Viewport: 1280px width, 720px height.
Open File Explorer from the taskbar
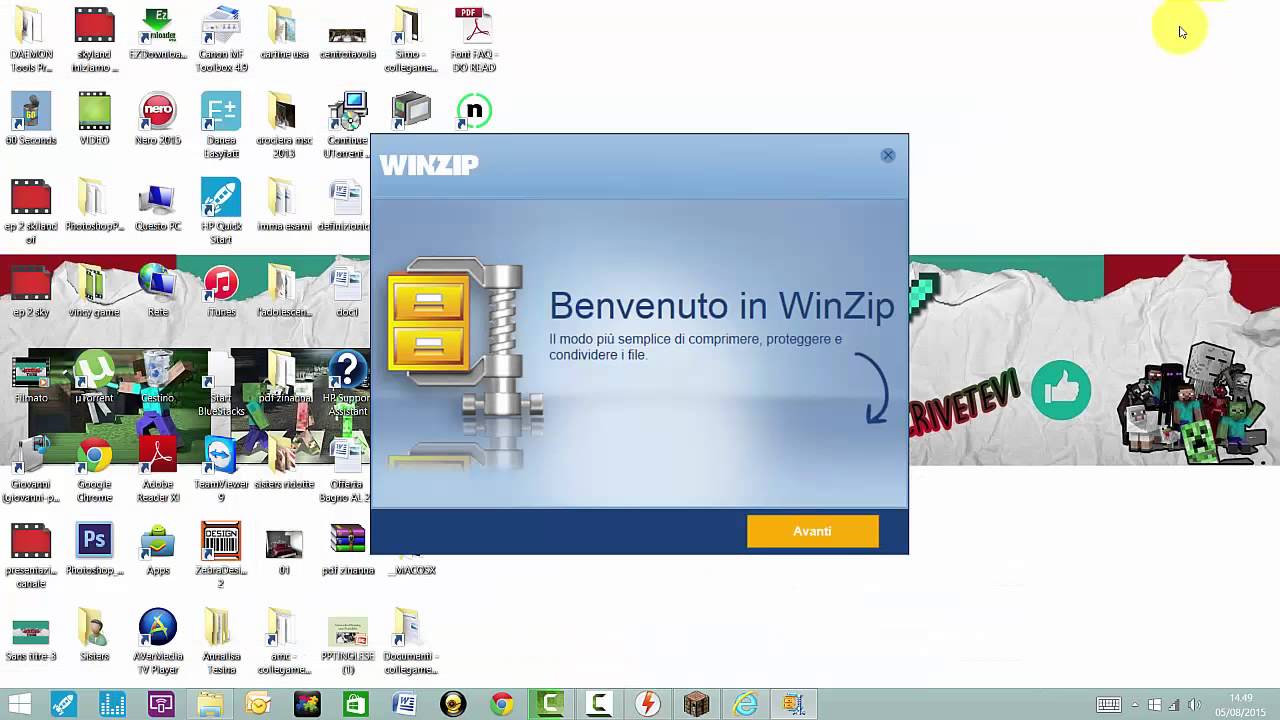pos(209,704)
